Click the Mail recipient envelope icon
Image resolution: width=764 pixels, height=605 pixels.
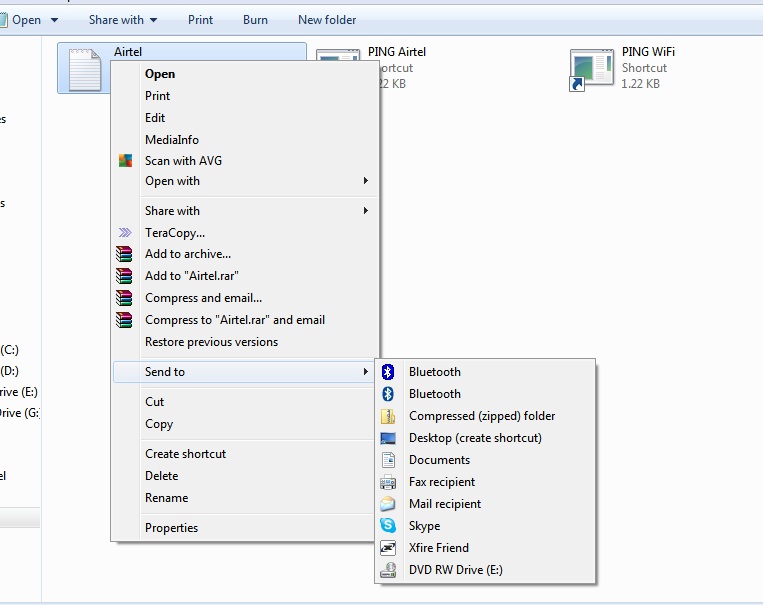[388, 504]
